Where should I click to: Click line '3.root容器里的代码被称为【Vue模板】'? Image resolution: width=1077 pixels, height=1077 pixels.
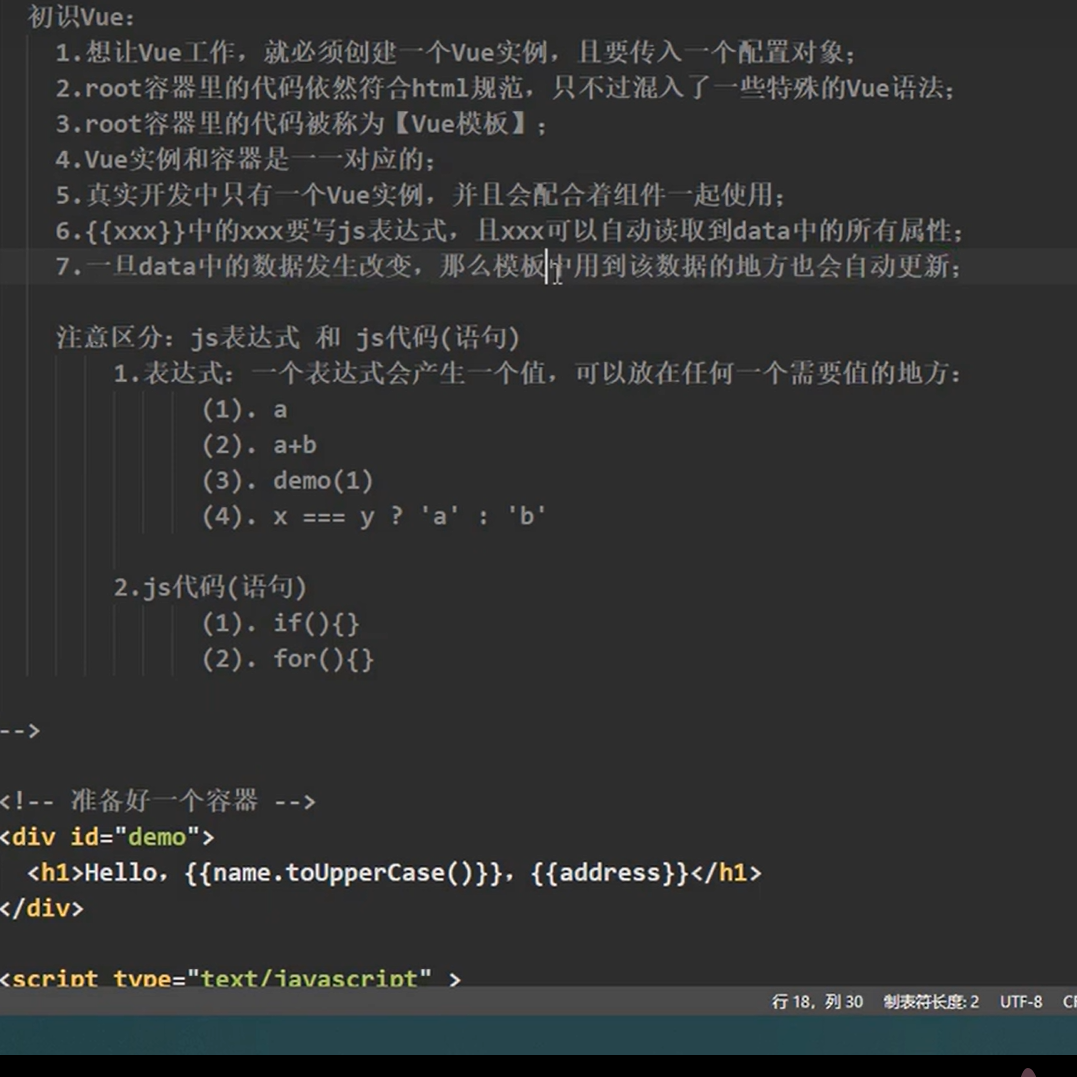pos(301,124)
